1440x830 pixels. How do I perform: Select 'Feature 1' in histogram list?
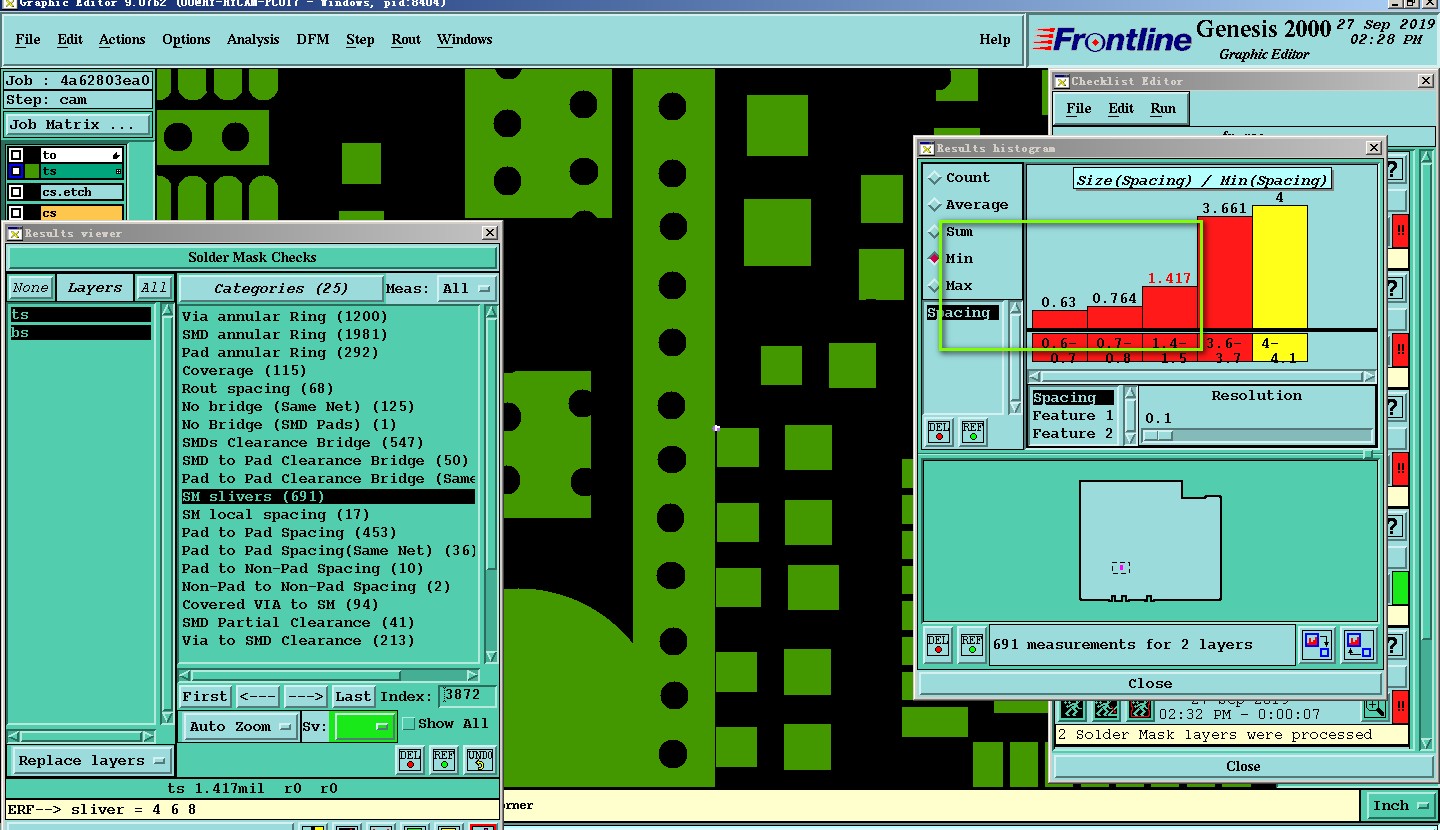tap(1073, 415)
